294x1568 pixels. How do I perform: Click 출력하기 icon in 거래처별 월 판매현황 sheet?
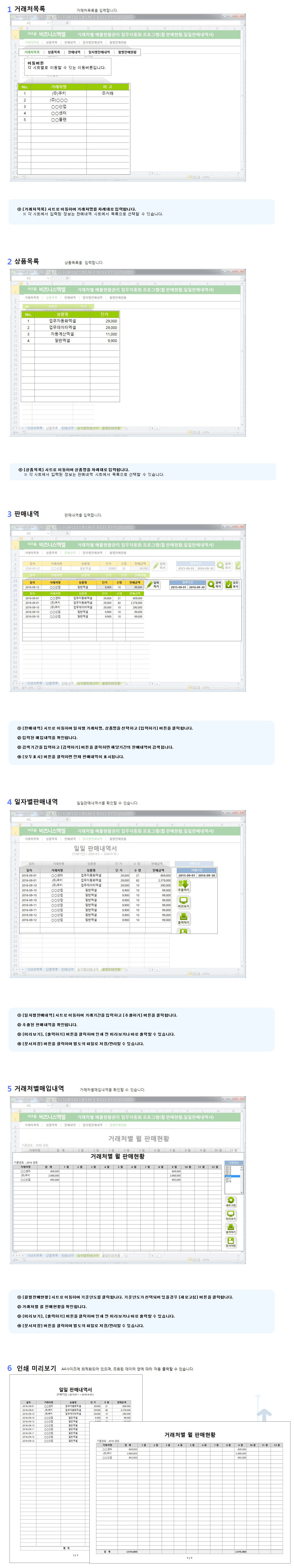coord(231,1228)
